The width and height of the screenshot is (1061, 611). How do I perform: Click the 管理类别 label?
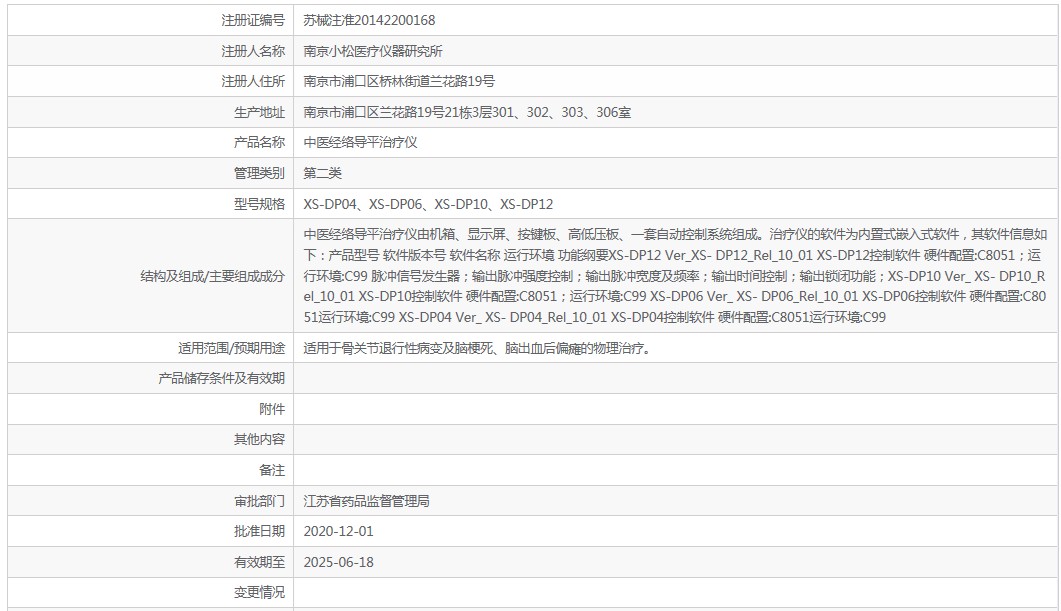click(259, 173)
